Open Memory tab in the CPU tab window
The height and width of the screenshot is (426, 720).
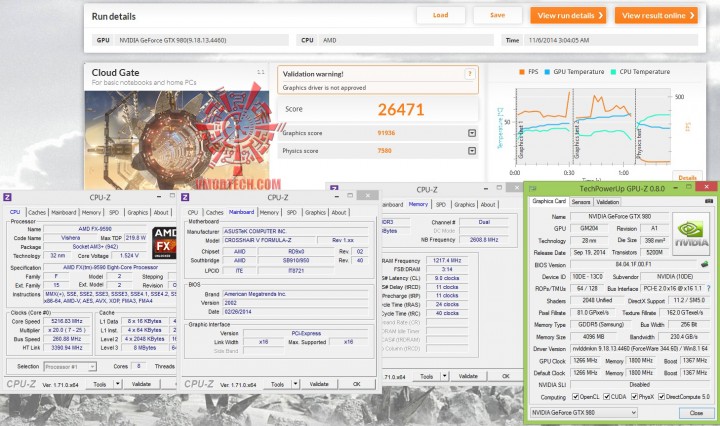[x=91, y=213]
